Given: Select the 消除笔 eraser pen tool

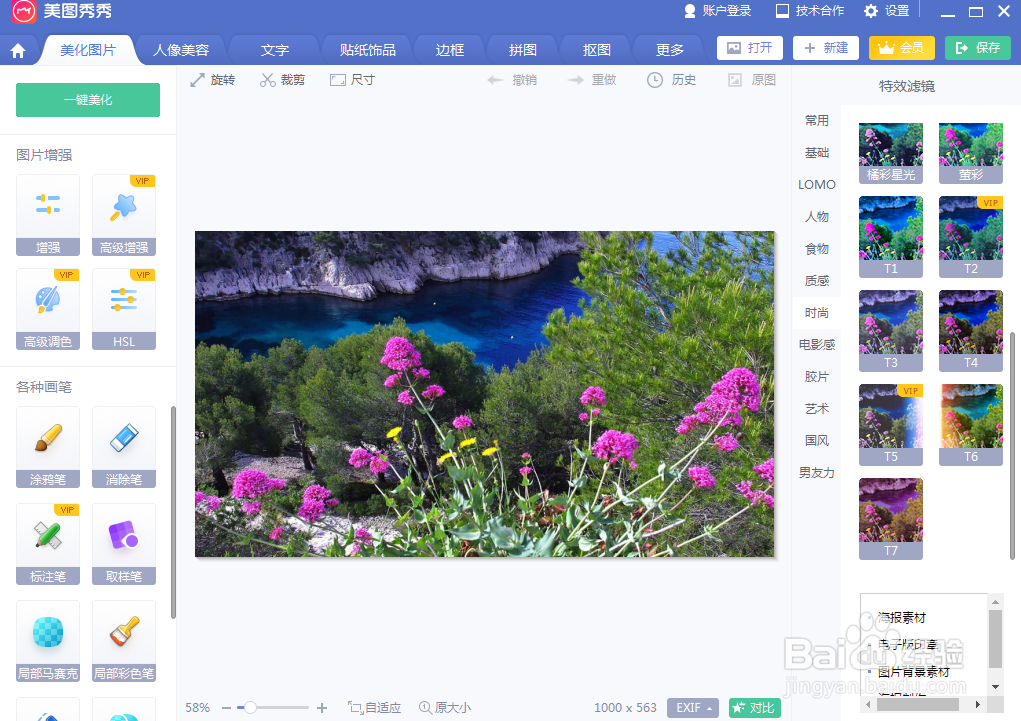Looking at the screenshot, I should point(123,447).
